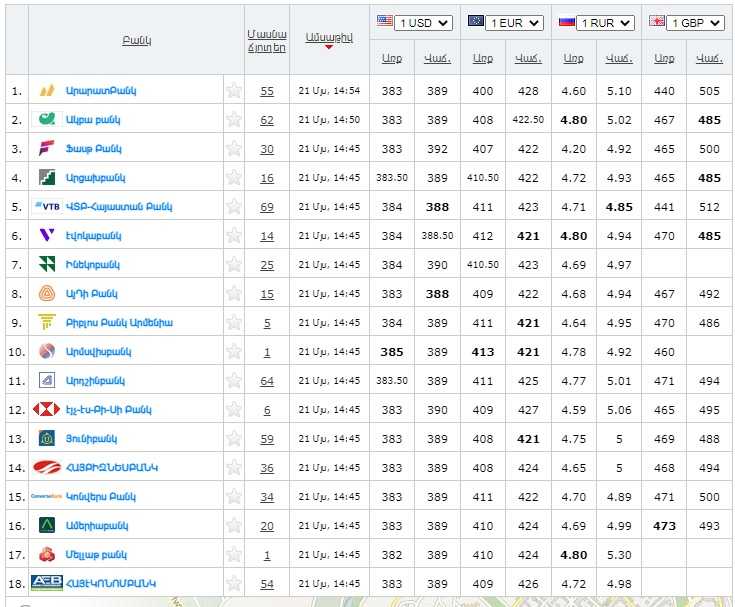The image size is (735, 607).
Task: Click the bank name column header
Action: [136, 40]
